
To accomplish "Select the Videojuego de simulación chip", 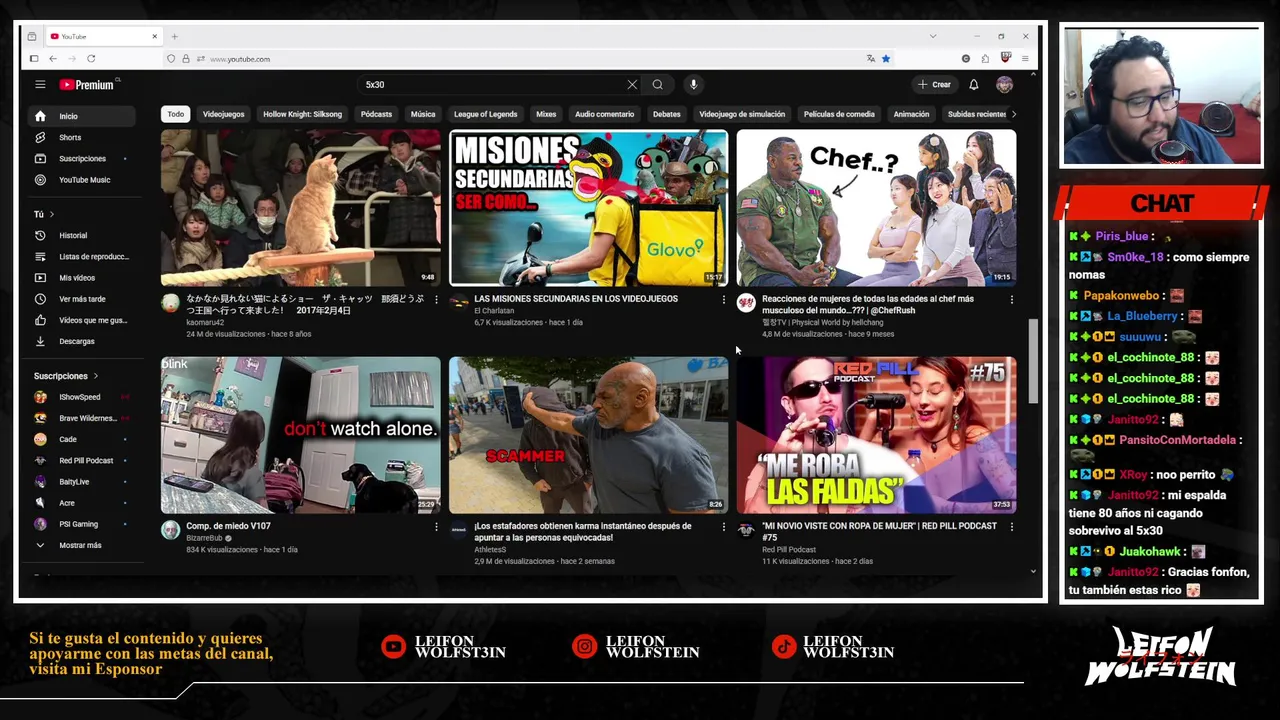I will tap(742, 114).
